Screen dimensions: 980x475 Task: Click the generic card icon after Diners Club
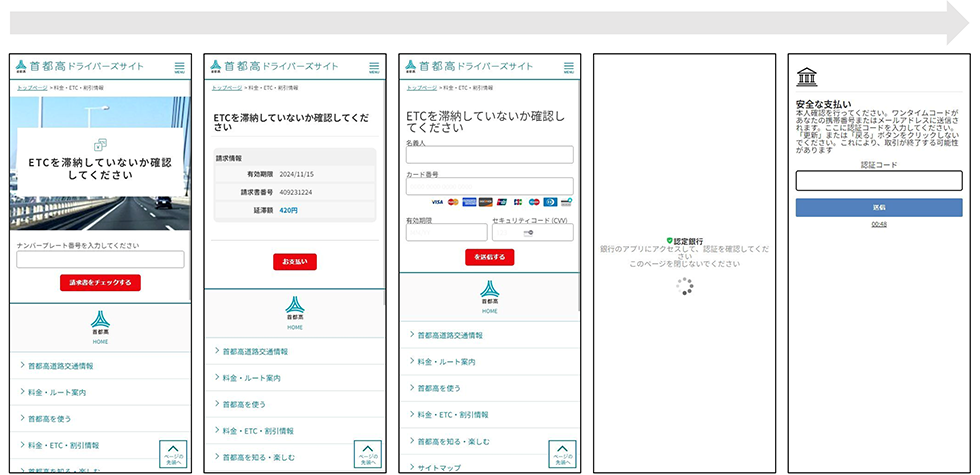[566, 202]
